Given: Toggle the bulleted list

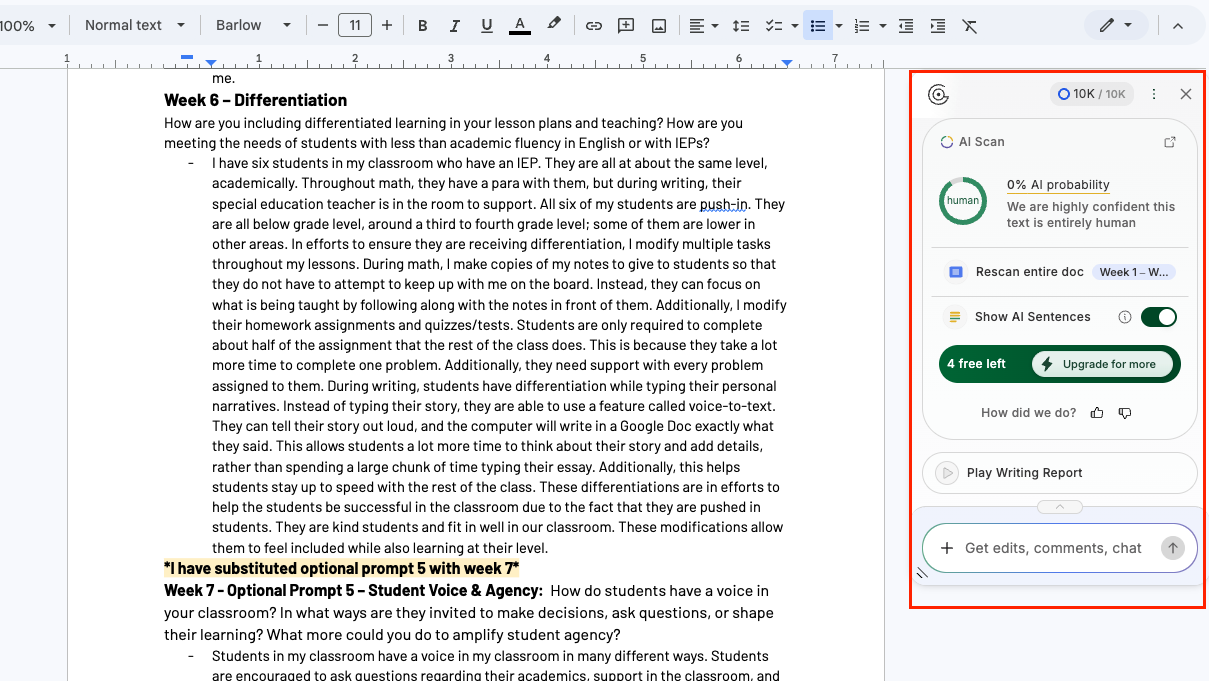Looking at the screenshot, I should (818, 26).
